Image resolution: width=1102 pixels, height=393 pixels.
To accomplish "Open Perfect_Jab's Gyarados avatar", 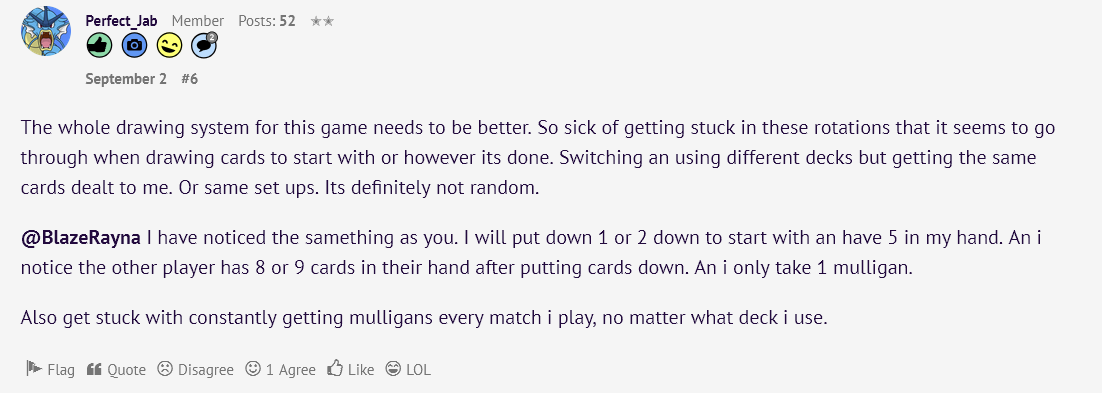I will [46, 31].
